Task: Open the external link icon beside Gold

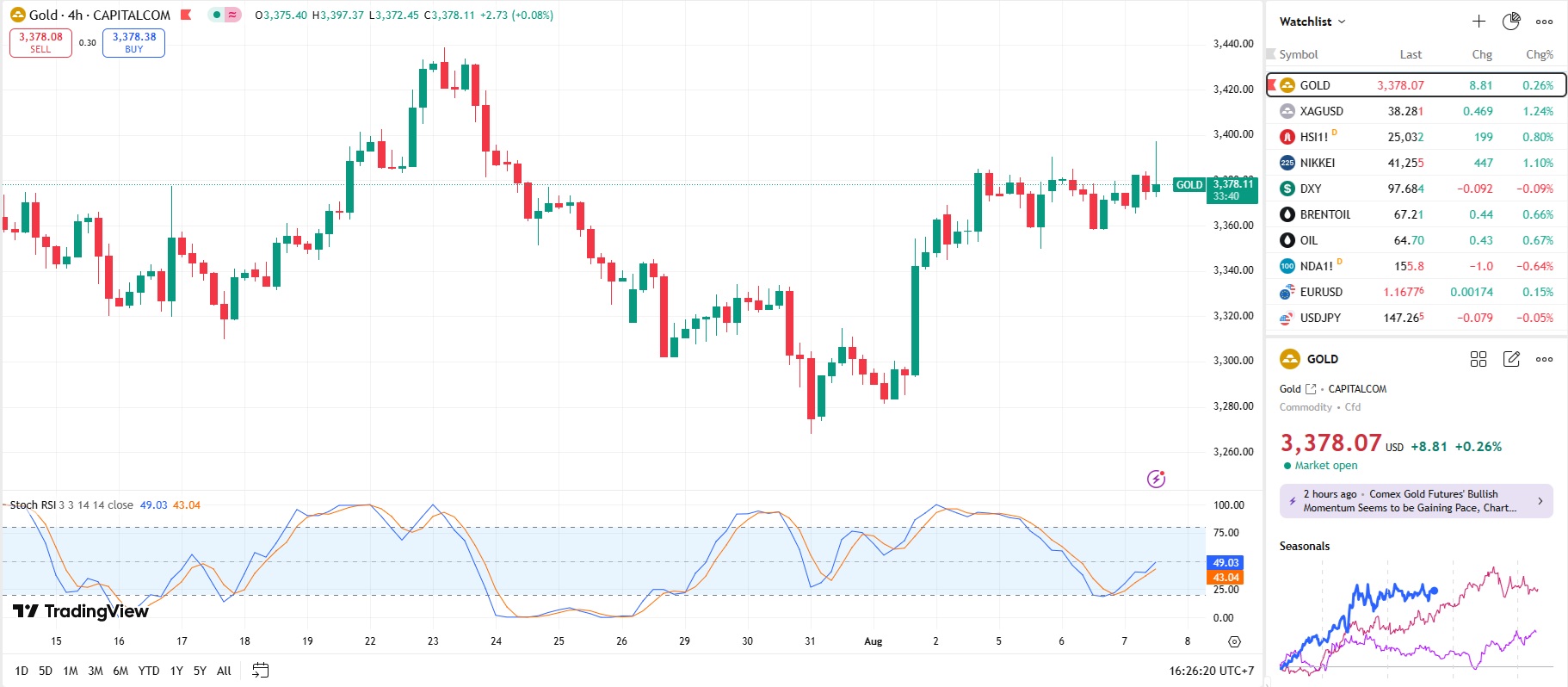Action: click(1311, 389)
